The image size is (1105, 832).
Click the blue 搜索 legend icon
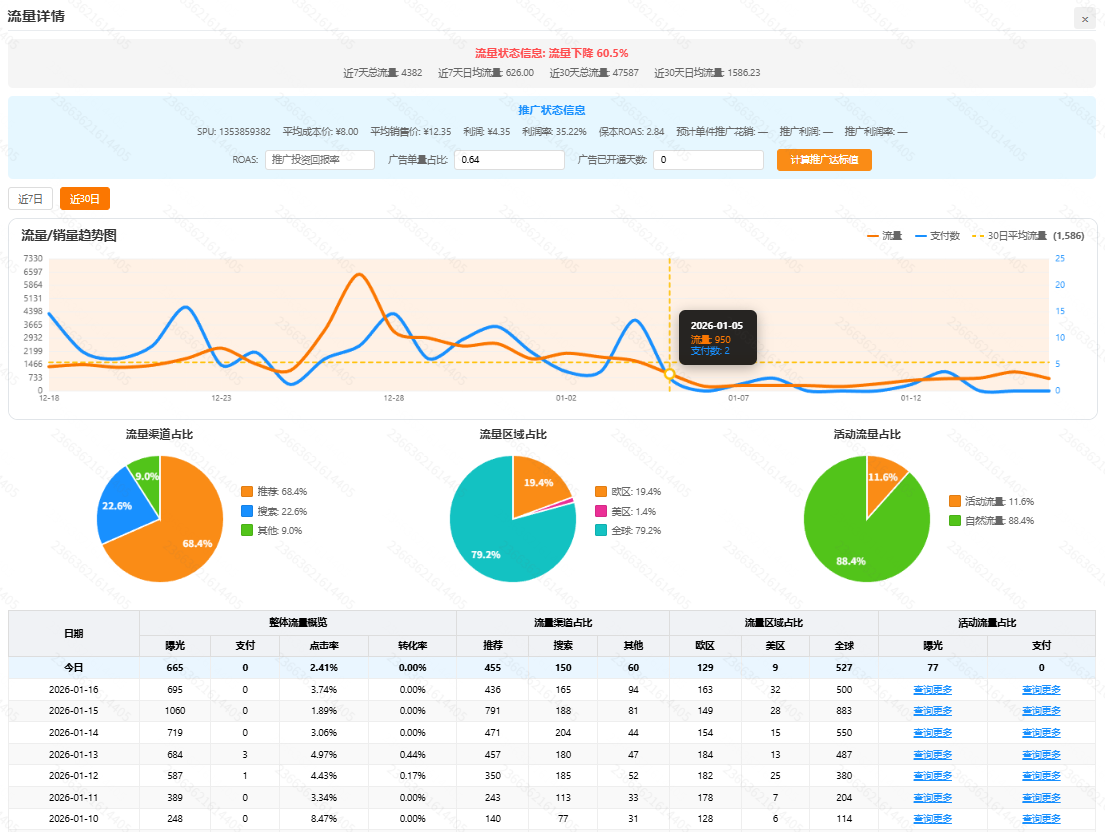tap(247, 511)
